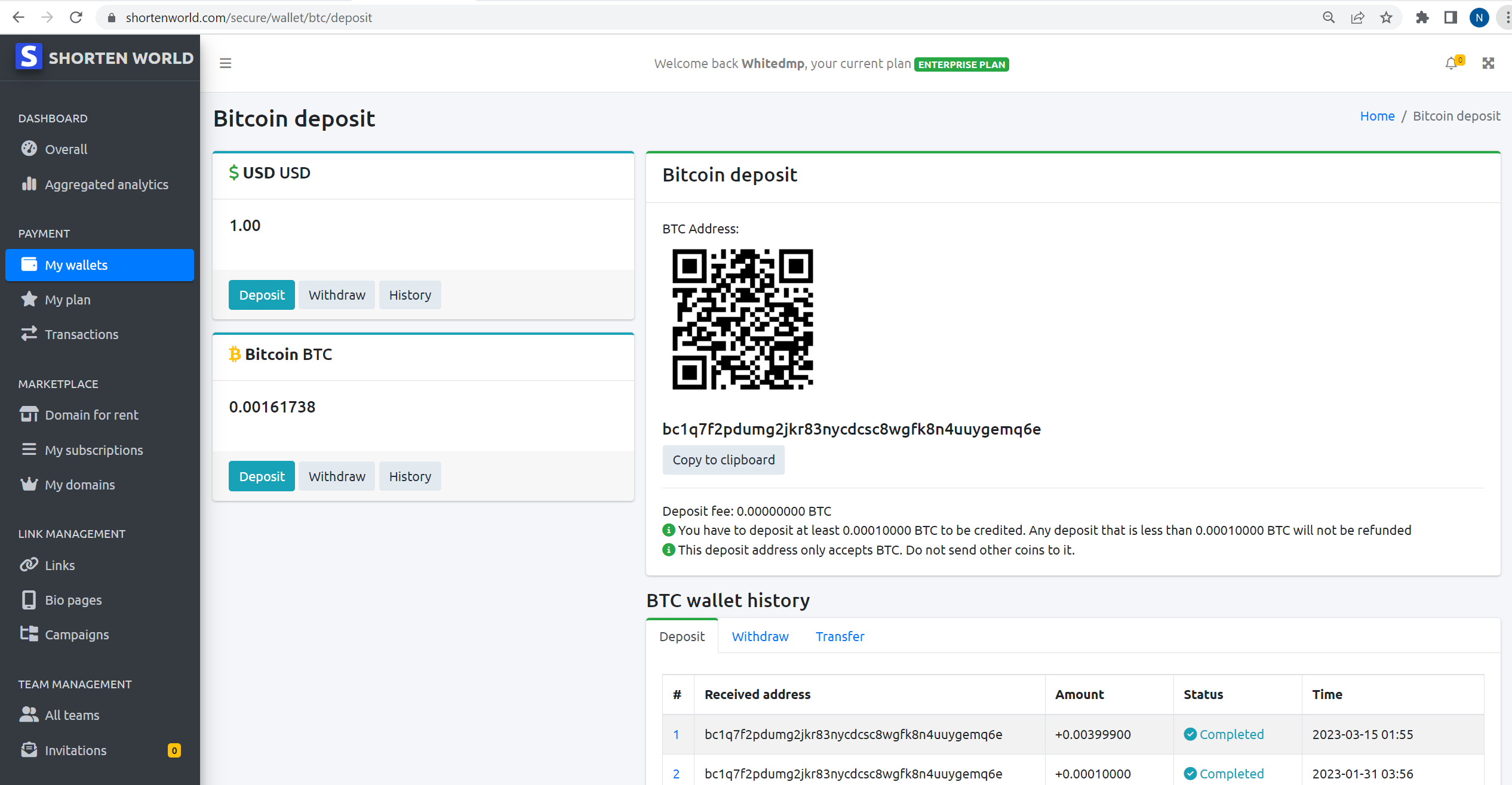Click the Domain for rent store icon
This screenshot has width=1512, height=785.
coord(29,414)
